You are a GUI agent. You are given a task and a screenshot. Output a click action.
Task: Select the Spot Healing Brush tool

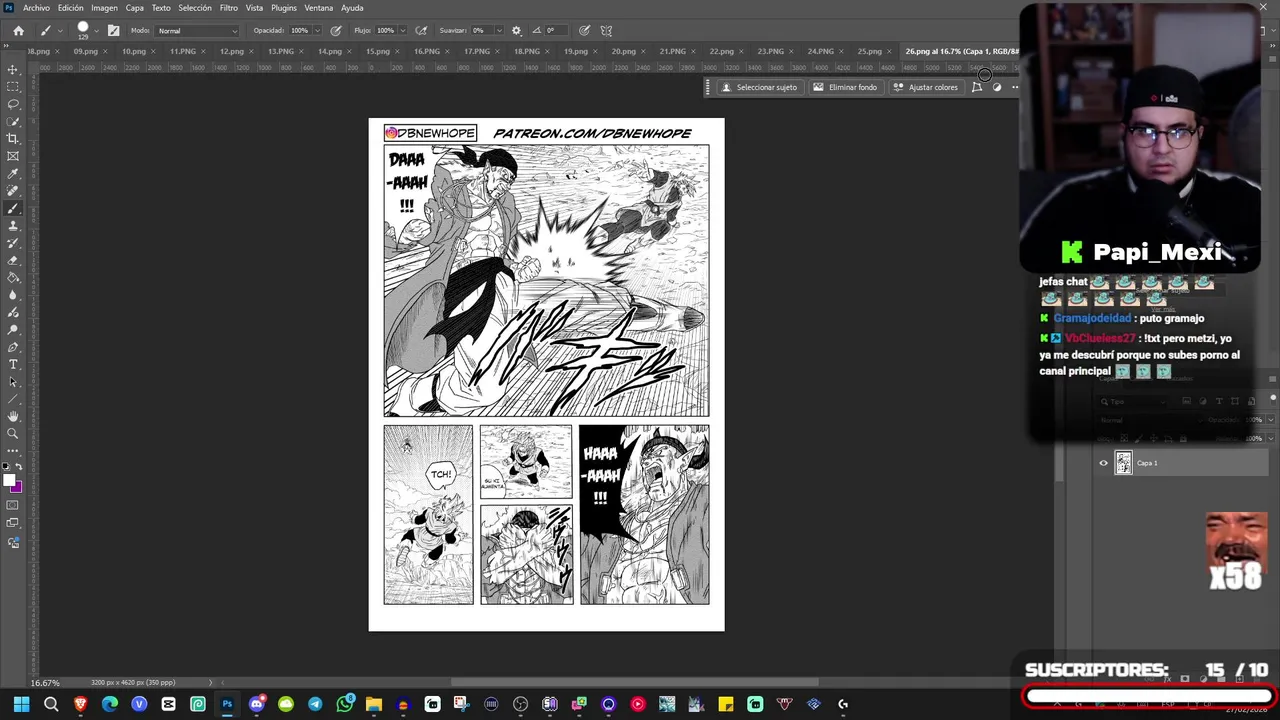(13, 191)
